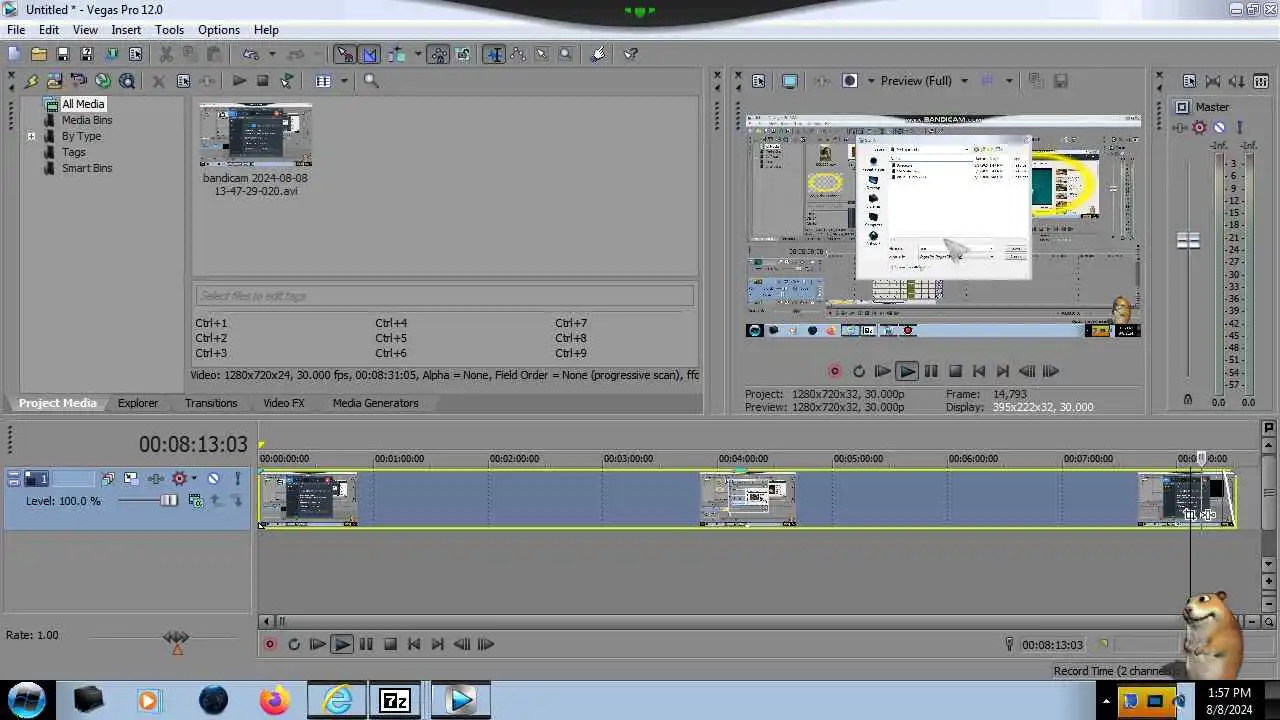The width and height of the screenshot is (1280, 720).
Task: Click the Master bus FX gear icon
Action: [1199, 127]
